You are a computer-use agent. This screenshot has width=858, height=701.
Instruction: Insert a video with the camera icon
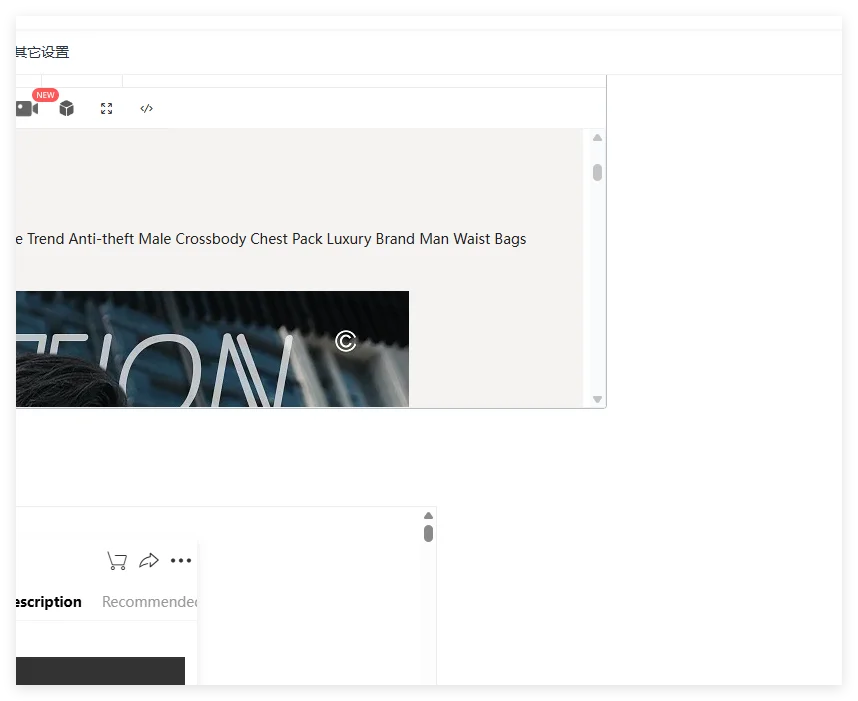point(27,108)
